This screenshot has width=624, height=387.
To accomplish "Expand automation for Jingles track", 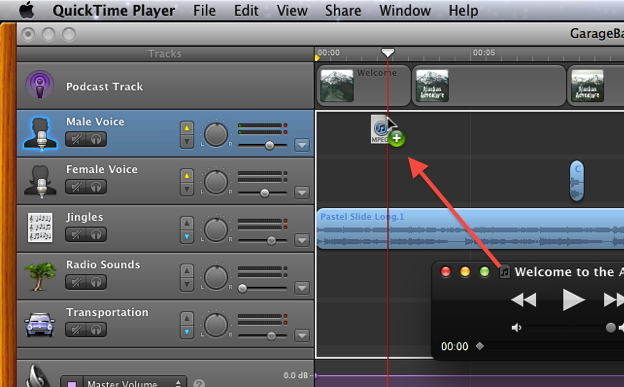I will 302,240.
